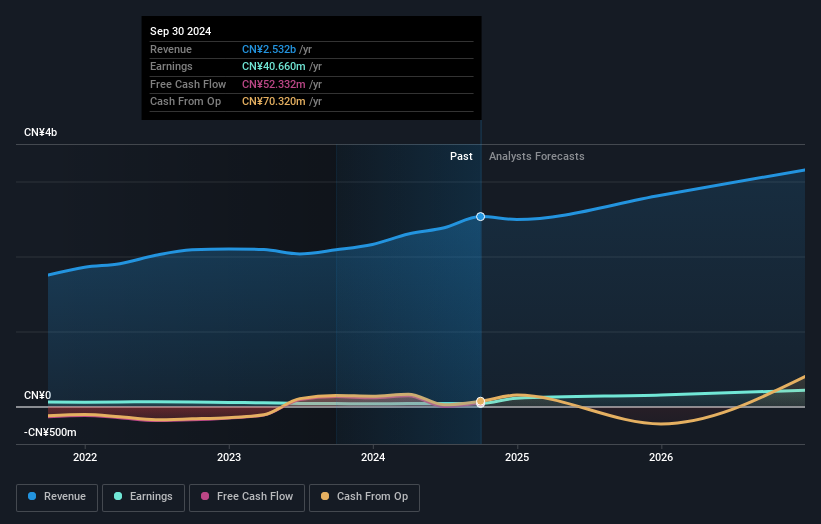Click the 2025 x-axis label
Viewport: 821px width, 524px height.
pos(517,458)
